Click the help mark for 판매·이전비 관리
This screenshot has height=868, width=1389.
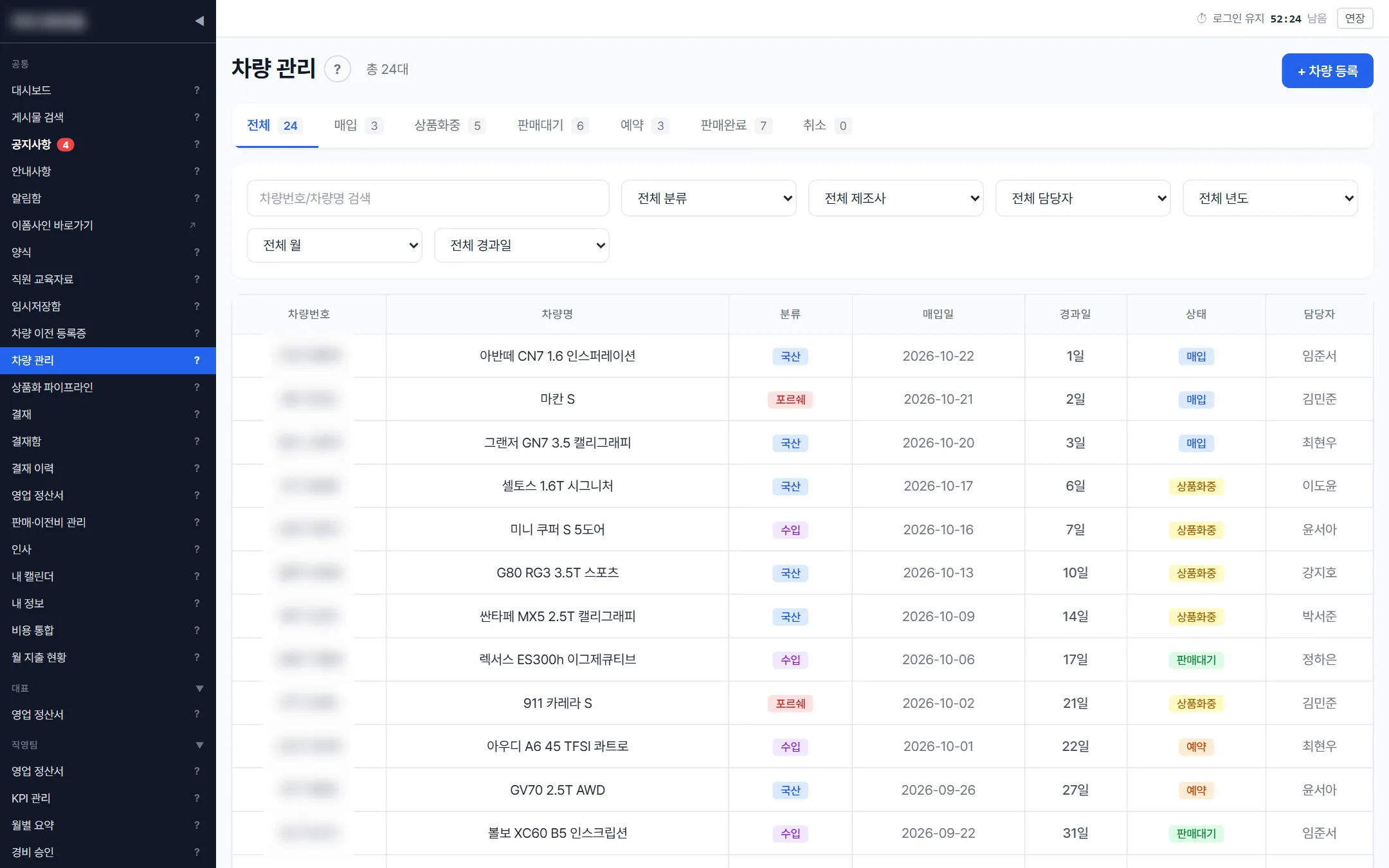point(197,522)
